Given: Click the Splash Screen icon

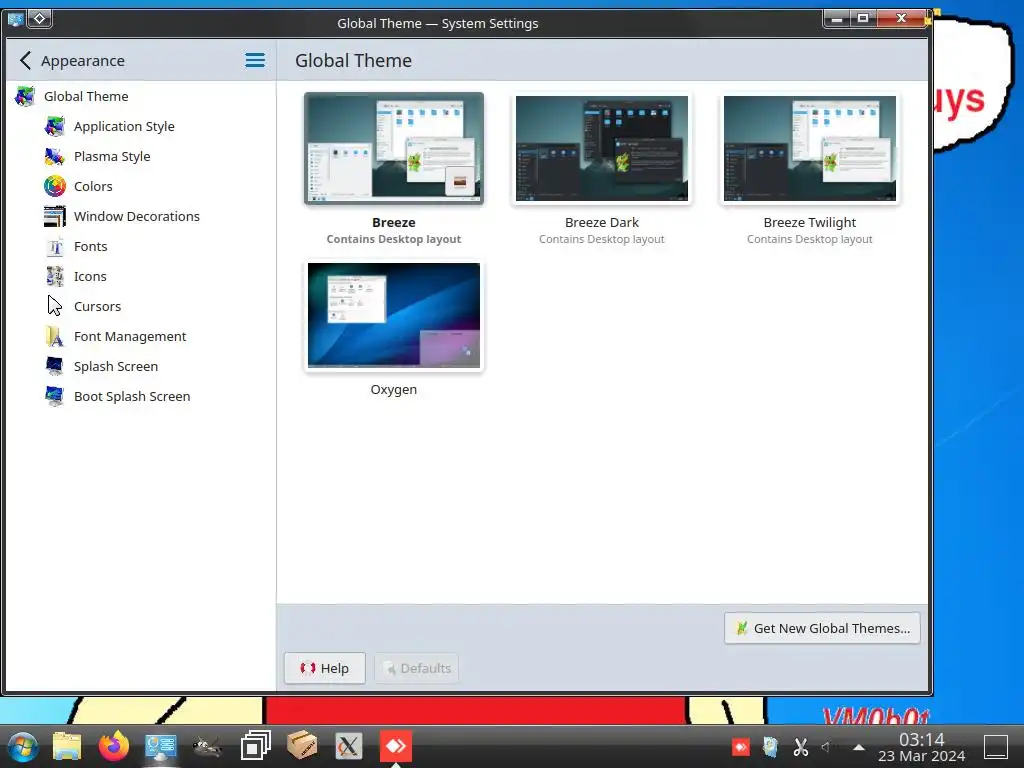Looking at the screenshot, I should [x=55, y=366].
